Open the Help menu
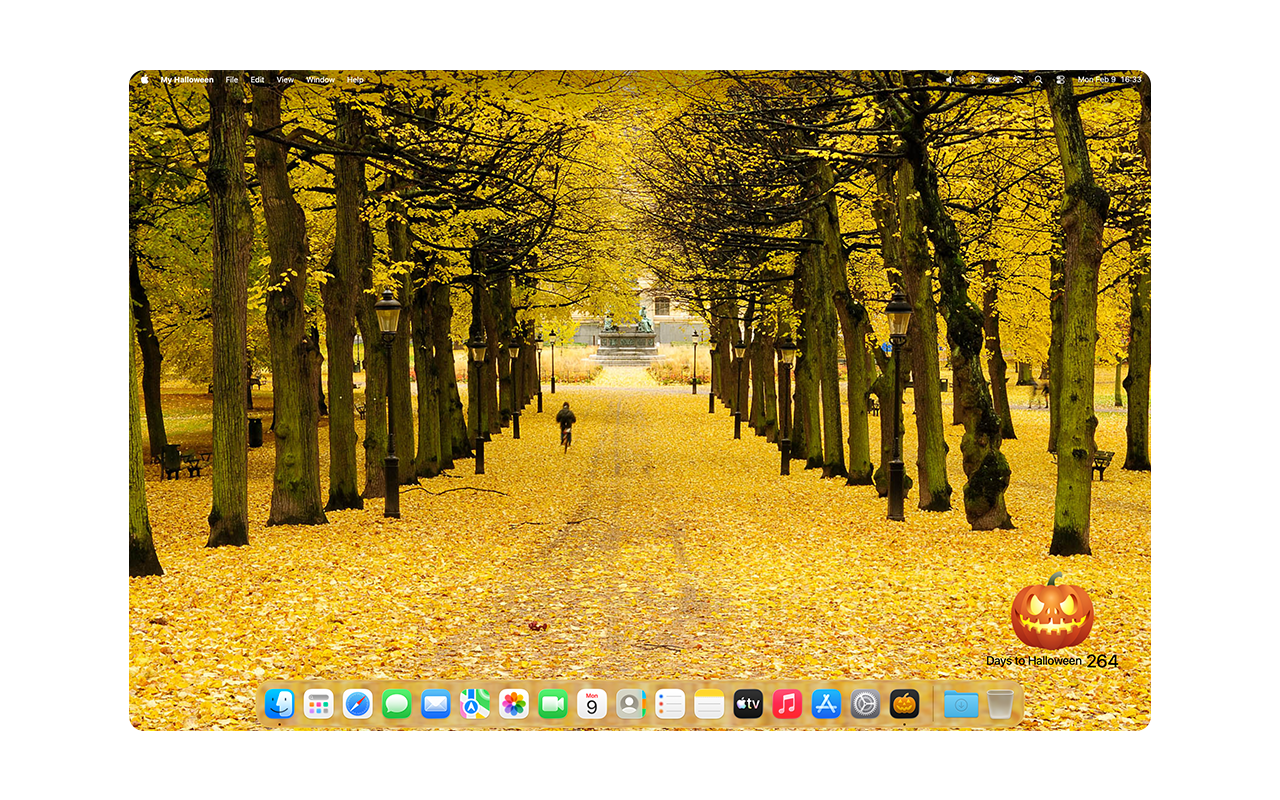The width and height of the screenshot is (1280, 800). 355,80
